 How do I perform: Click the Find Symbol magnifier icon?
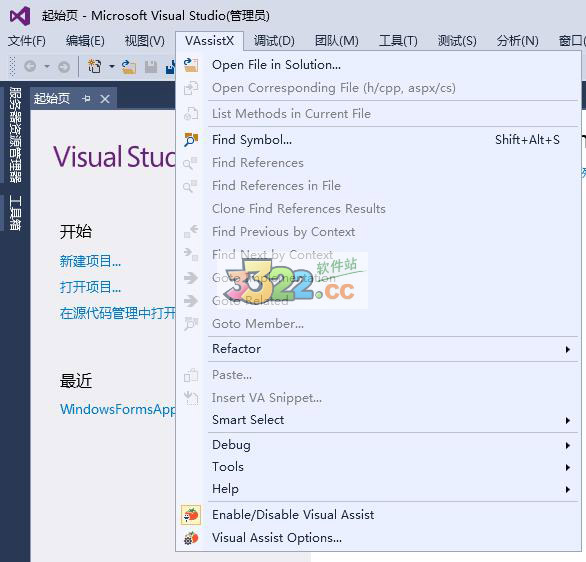click(x=191, y=140)
